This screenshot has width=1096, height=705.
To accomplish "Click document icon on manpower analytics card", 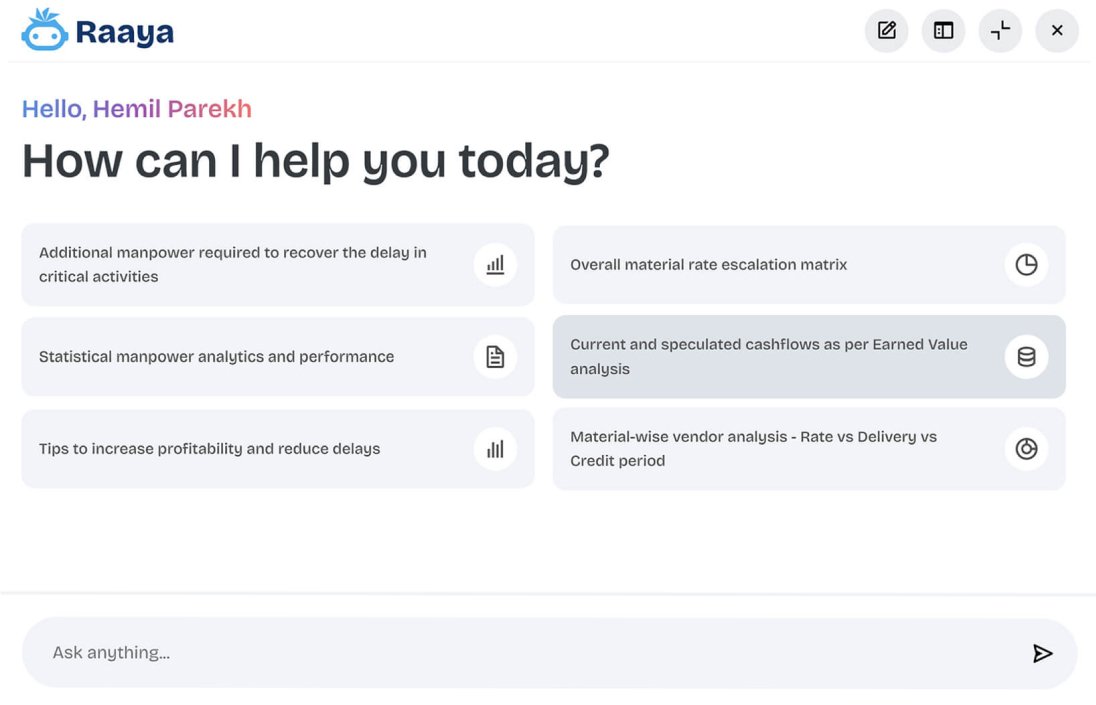I will [x=495, y=357].
